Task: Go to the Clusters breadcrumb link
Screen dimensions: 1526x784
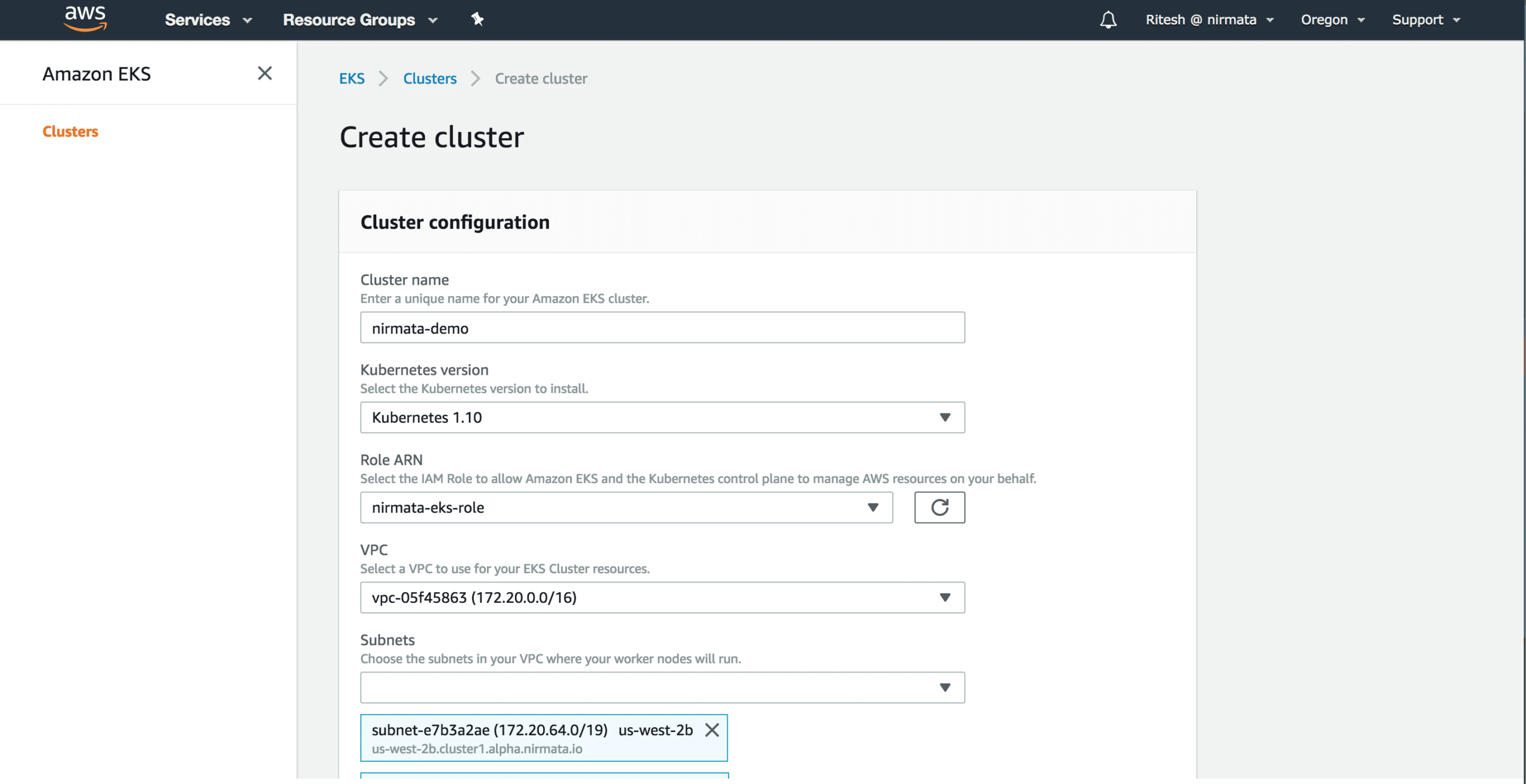Action: pyautogui.click(x=430, y=79)
